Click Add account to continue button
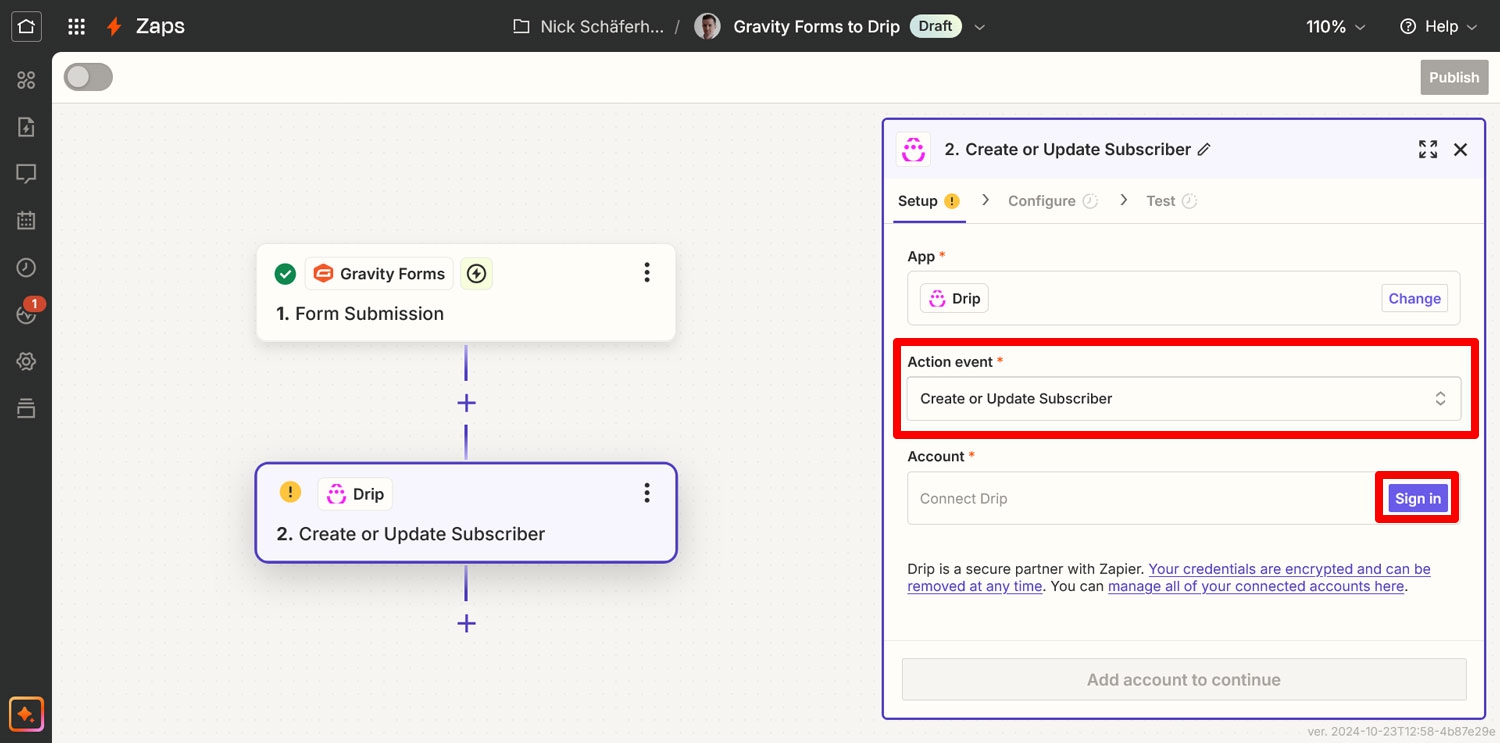Image resolution: width=1500 pixels, height=743 pixels. pos(1184,679)
